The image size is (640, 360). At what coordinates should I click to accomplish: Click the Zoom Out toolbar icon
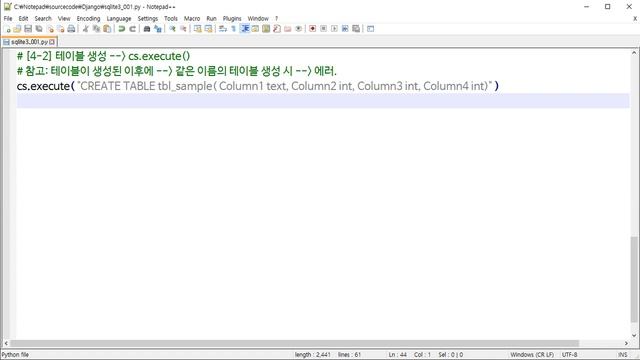click(183, 29)
